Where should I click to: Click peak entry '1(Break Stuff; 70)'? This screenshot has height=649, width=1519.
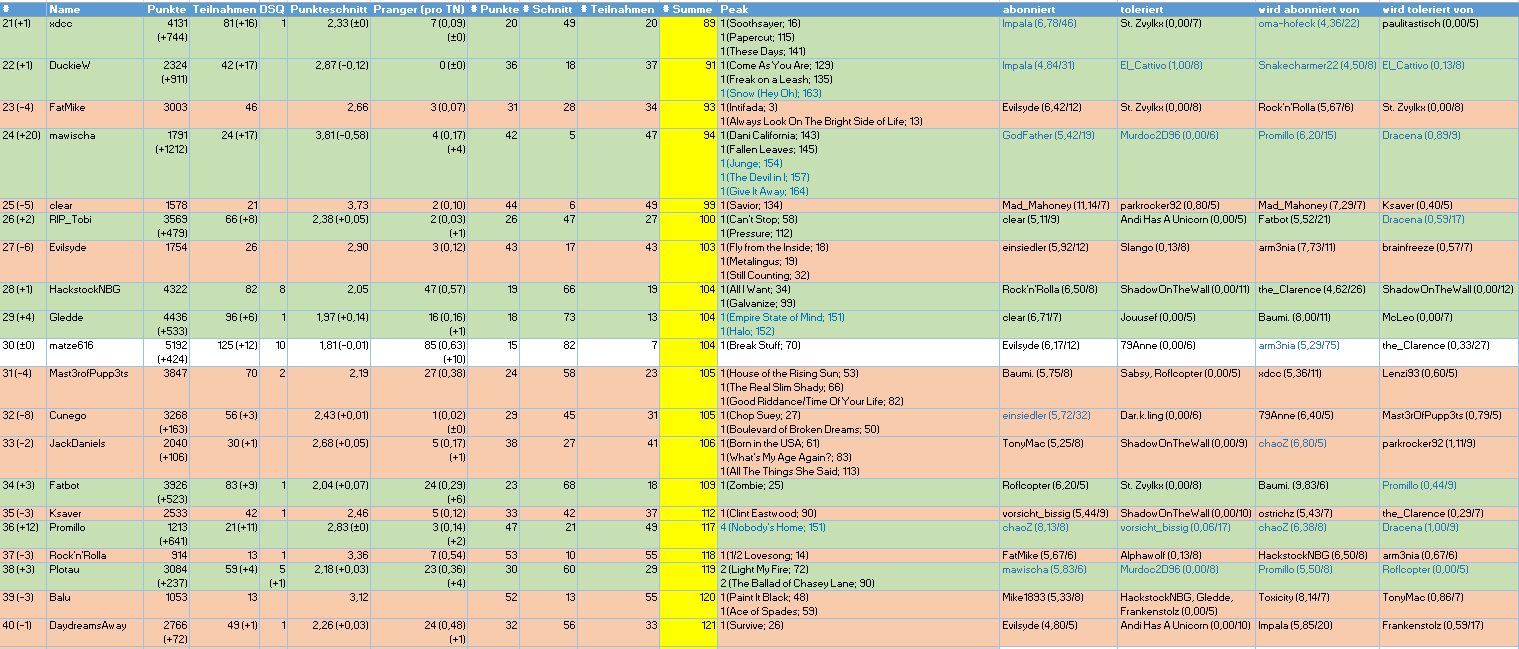[760, 345]
